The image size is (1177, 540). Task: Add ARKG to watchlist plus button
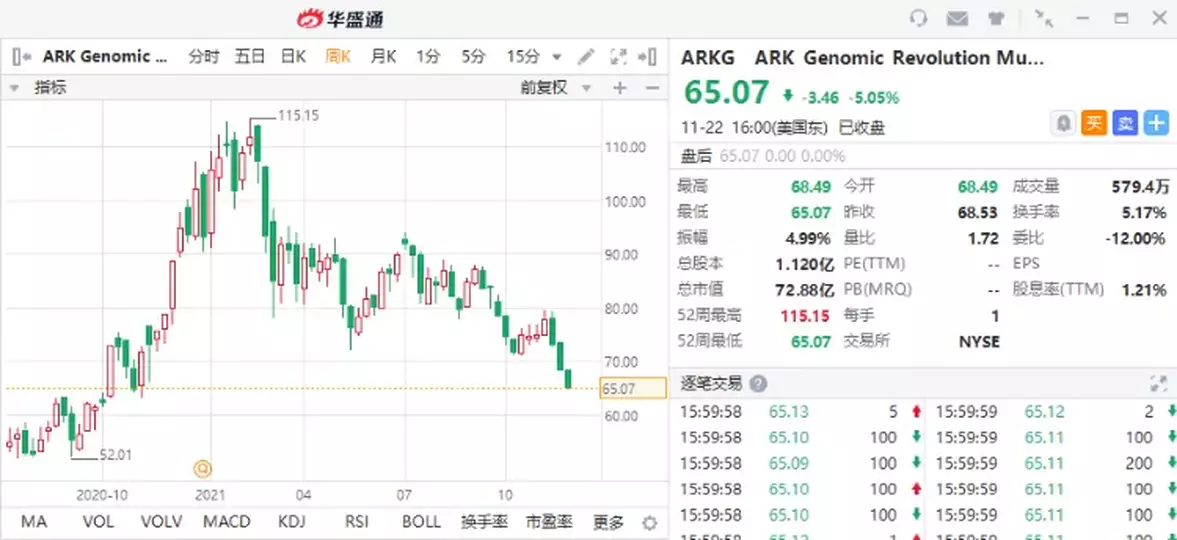[1156, 123]
